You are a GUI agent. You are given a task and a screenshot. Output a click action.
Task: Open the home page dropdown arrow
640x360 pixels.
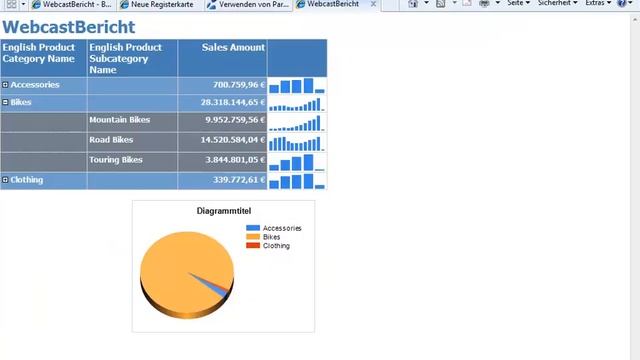(x=426, y=3)
